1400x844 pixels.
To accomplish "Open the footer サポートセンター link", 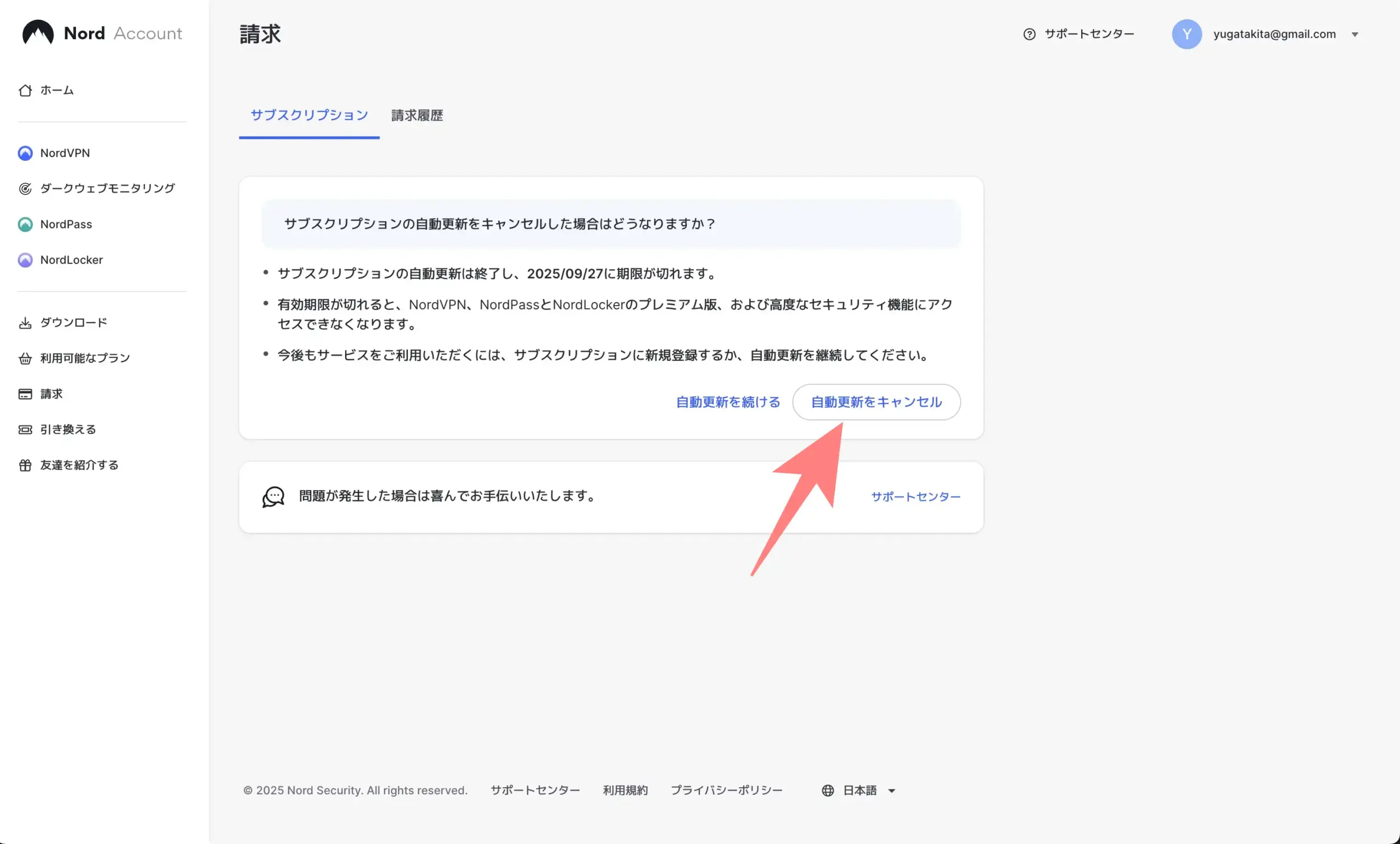I will 535,790.
